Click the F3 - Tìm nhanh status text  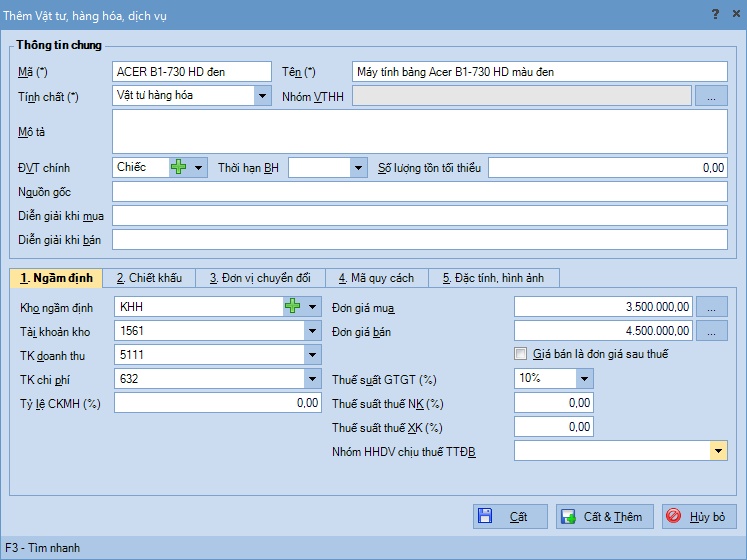coord(42,548)
